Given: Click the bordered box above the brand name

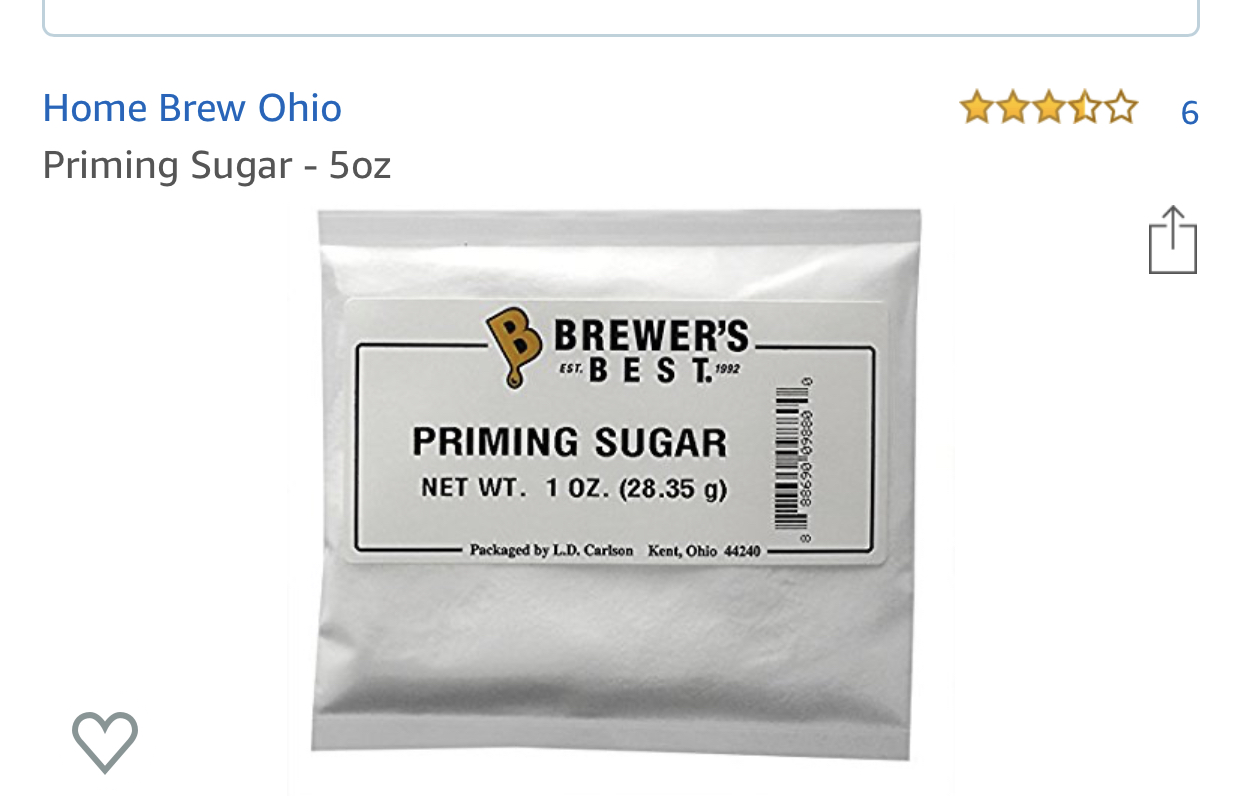Looking at the screenshot, I should point(620,17).
